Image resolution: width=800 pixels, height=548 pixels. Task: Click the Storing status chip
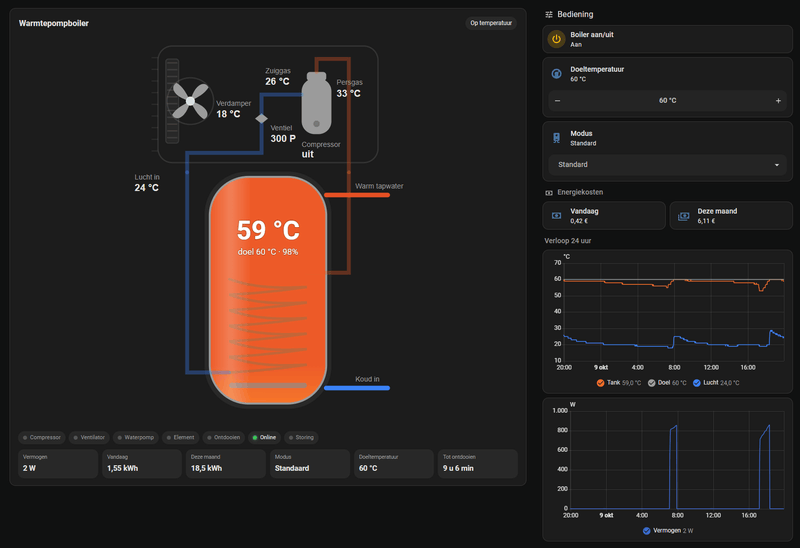tap(301, 437)
